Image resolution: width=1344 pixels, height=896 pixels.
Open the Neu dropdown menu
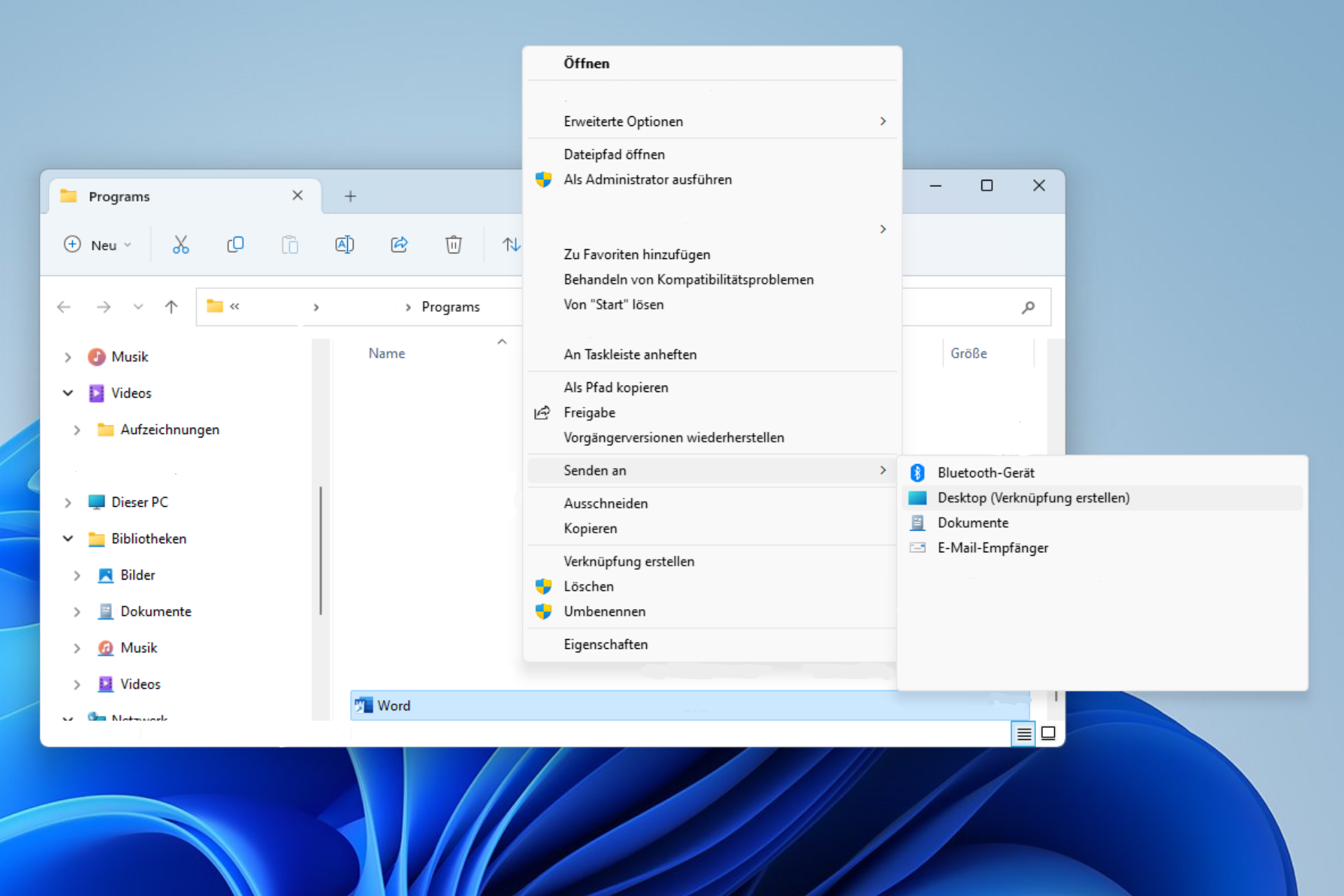pyautogui.click(x=98, y=244)
